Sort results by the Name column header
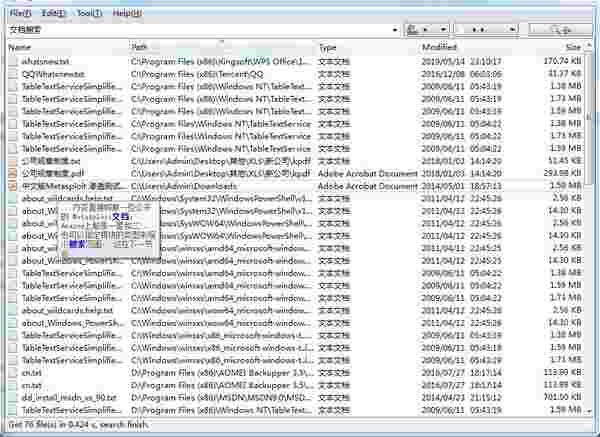The image size is (600, 437). pyautogui.click(x=68, y=47)
